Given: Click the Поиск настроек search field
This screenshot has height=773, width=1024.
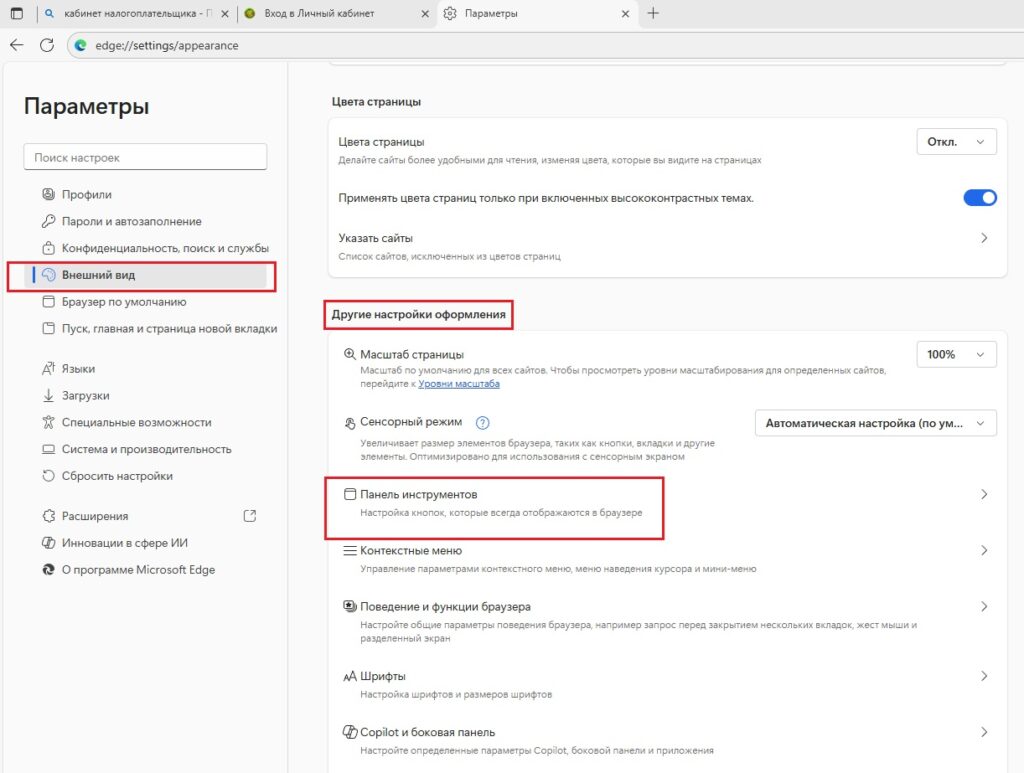Looking at the screenshot, I should click(x=145, y=157).
